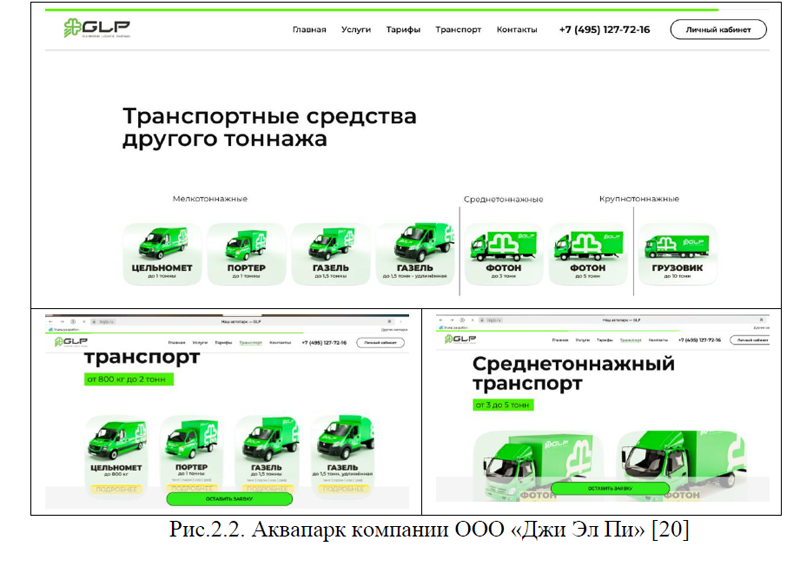Open Личный кабинет on the Среднетоннажный транспорт page
The width and height of the screenshot is (800, 586).
pyautogui.click(x=750, y=340)
